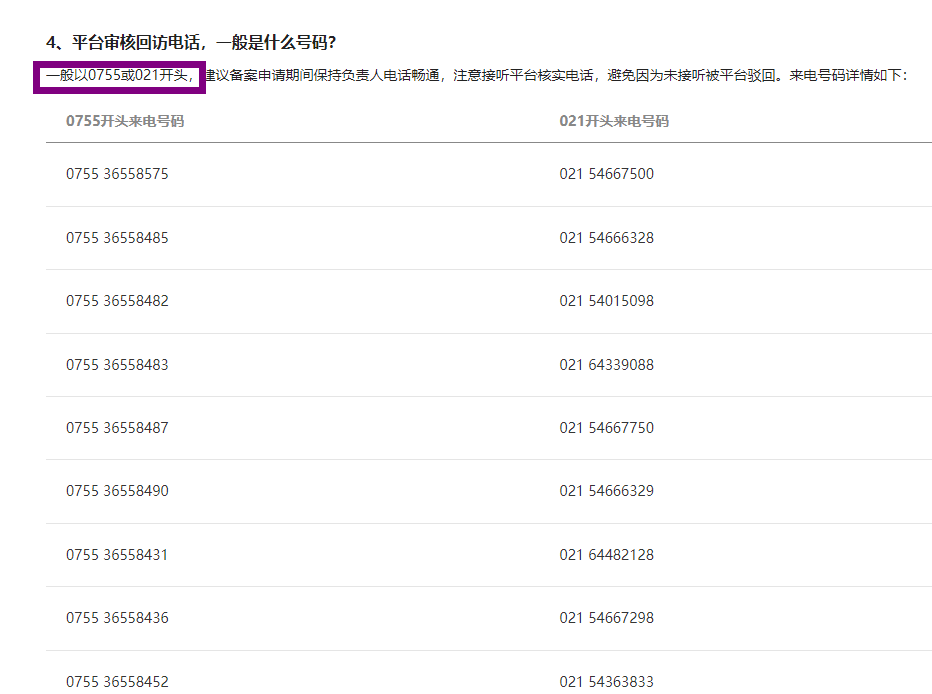Click the number 021 54666328
932x694 pixels.
pyautogui.click(x=606, y=238)
